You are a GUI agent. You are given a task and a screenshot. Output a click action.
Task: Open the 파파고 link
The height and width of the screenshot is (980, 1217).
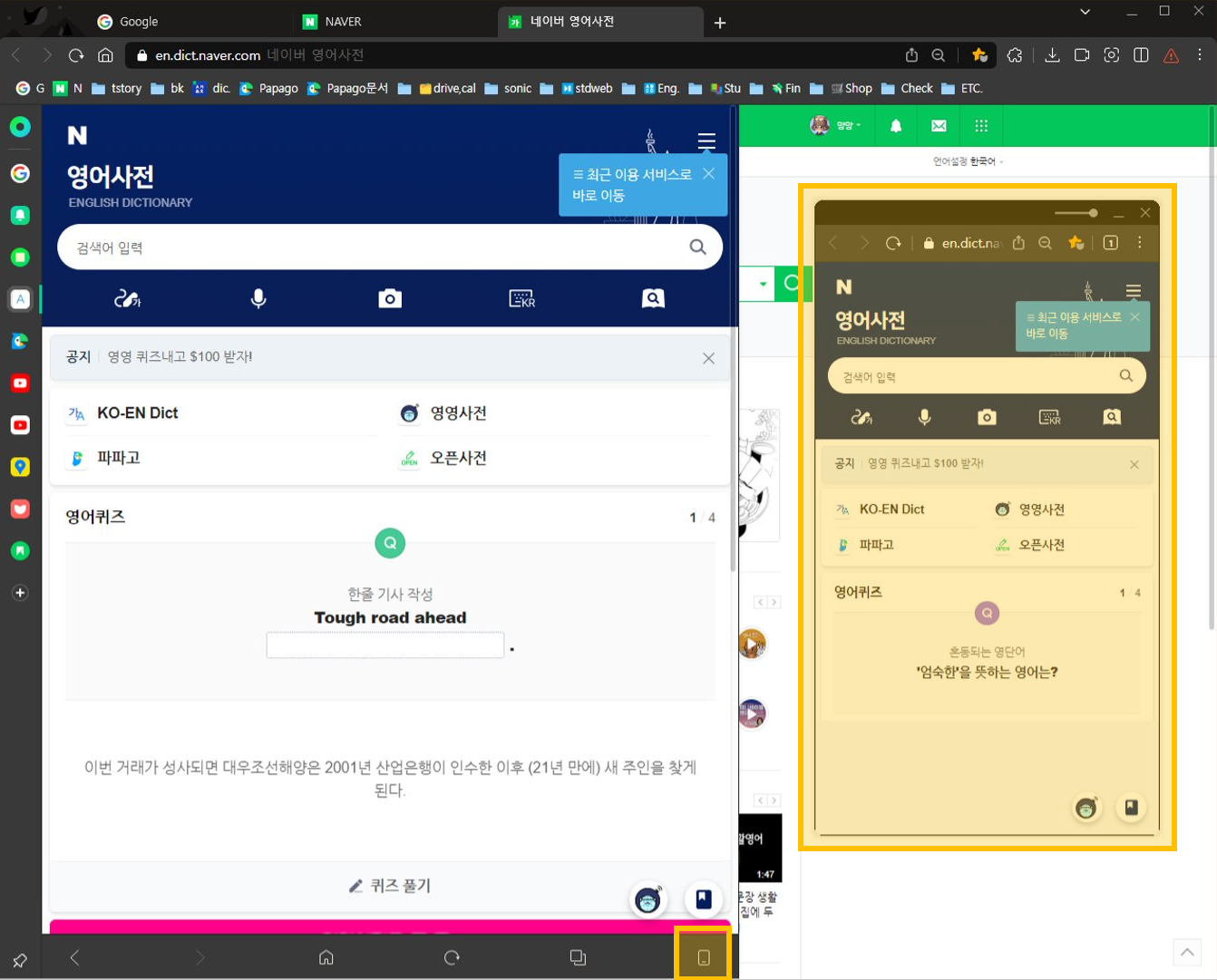119,458
